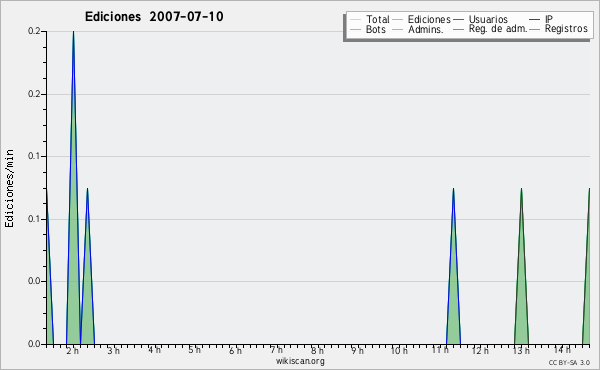Select the Bots legend label
This screenshot has height=370, width=600.
point(375,29)
